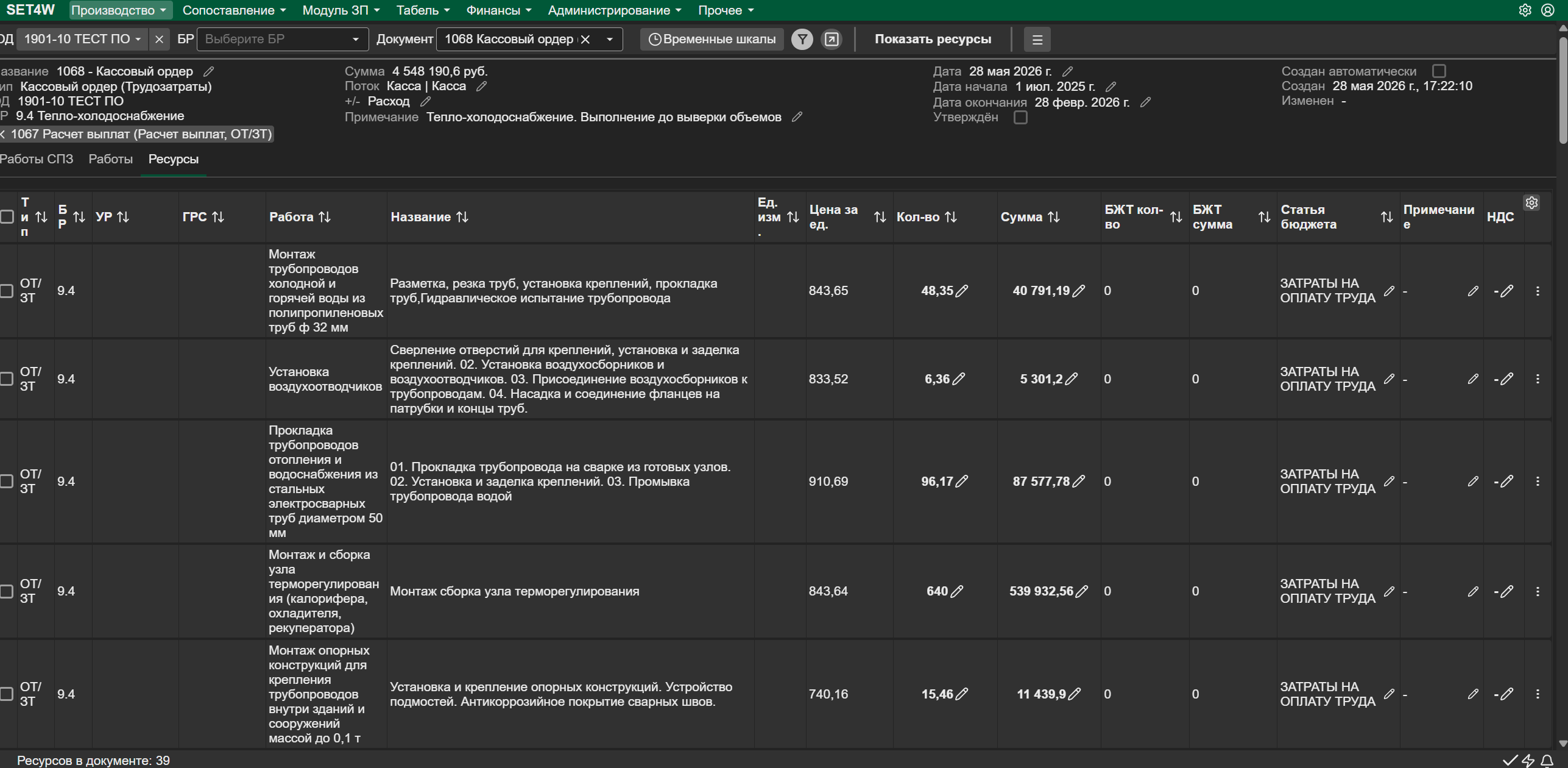Edit sum 539 932,56 pencil

(1082, 591)
